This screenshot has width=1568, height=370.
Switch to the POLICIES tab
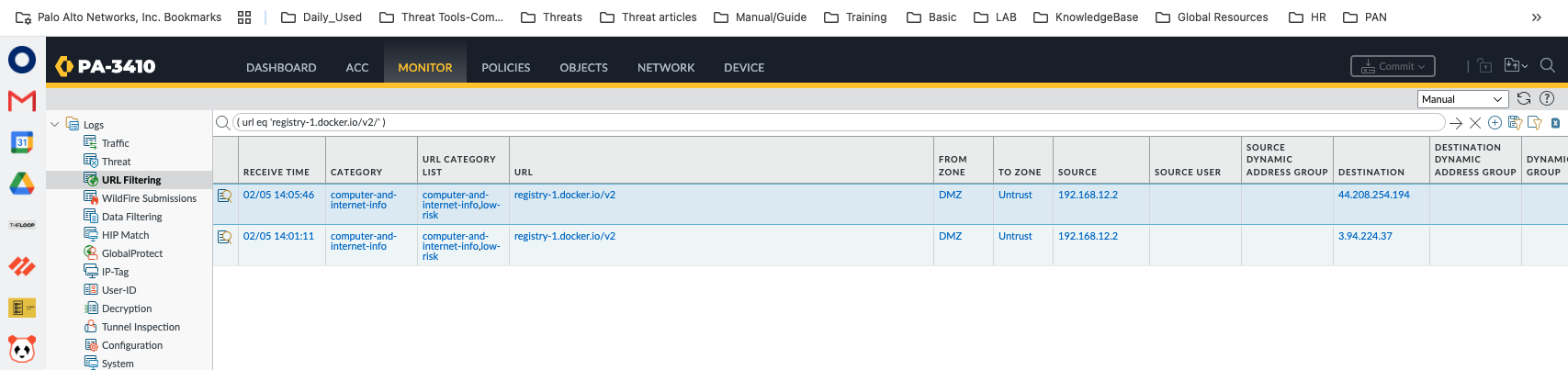pyautogui.click(x=505, y=67)
